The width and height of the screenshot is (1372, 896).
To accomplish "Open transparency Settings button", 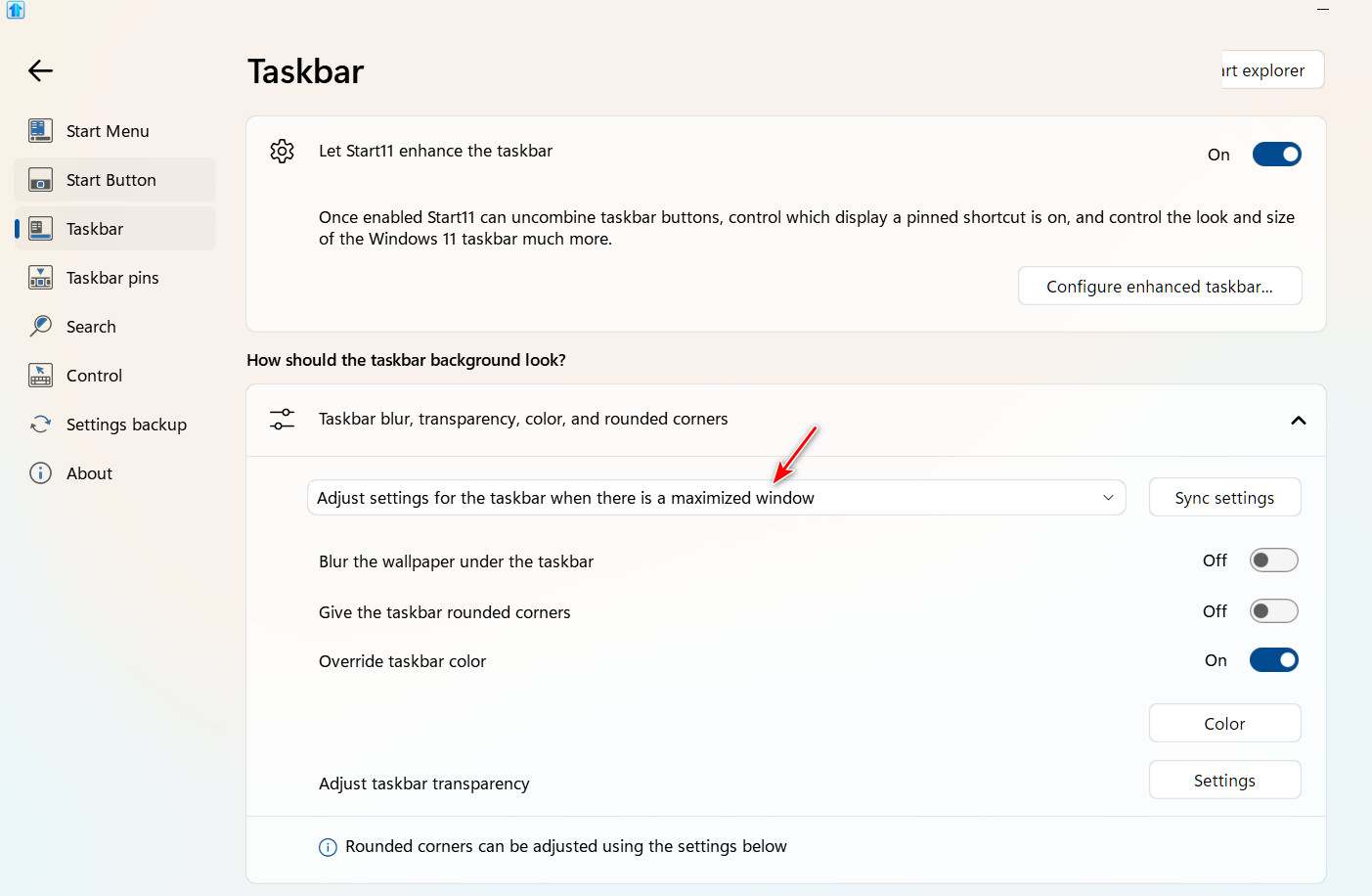I will click(1224, 781).
